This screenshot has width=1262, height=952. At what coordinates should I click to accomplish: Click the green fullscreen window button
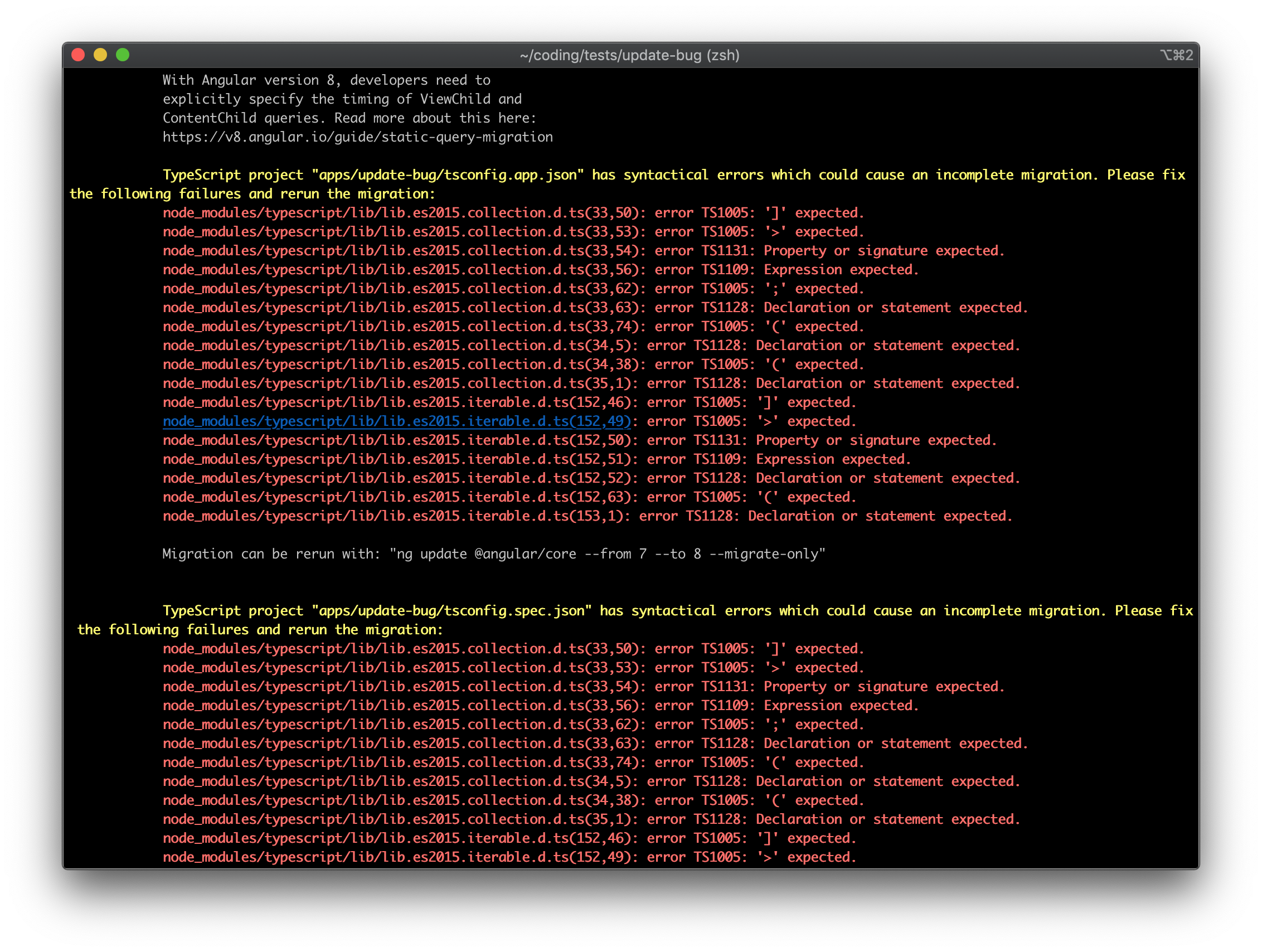[x=123, y=55]
